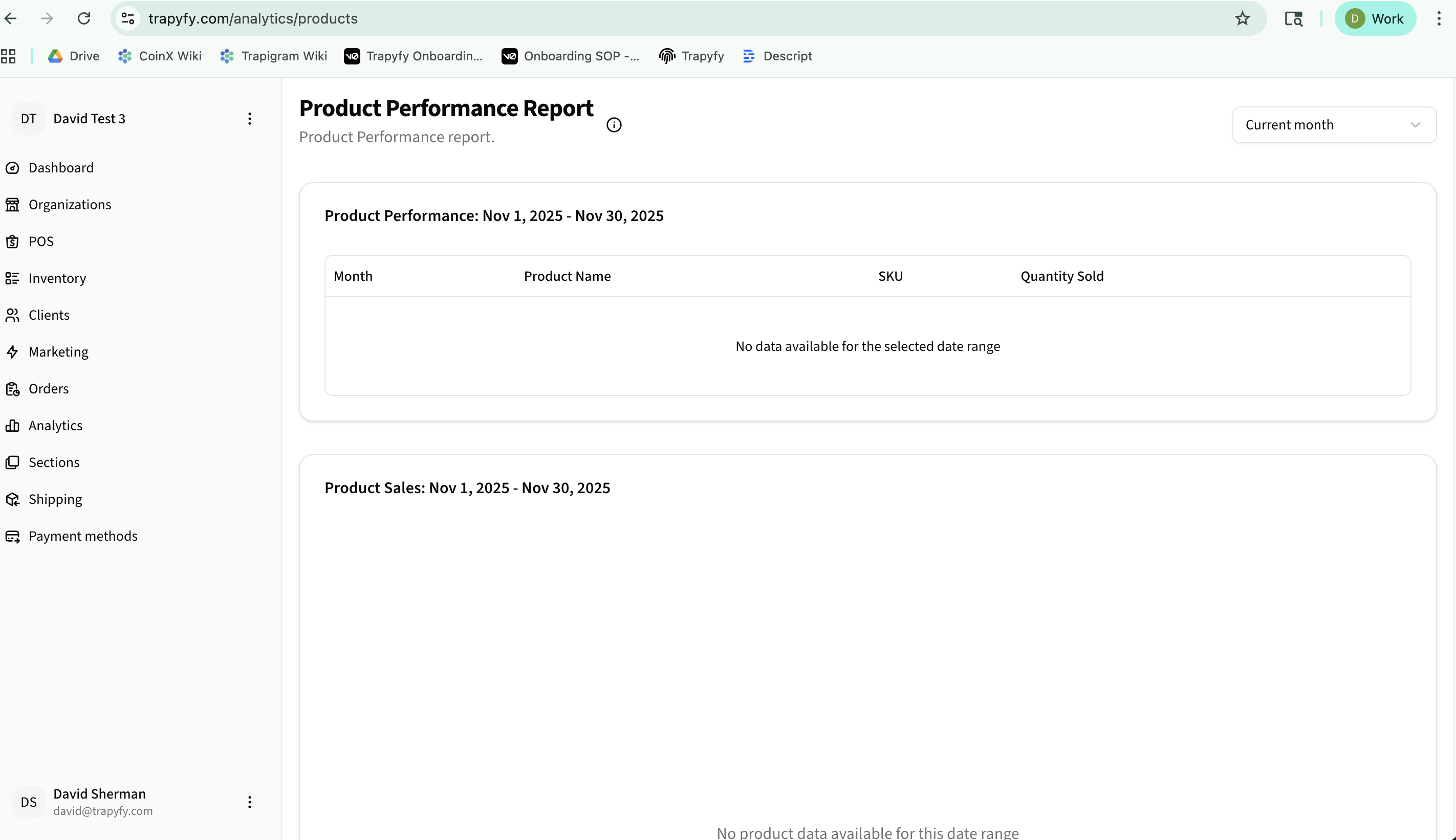Go to Dashboard in sidebar

(61, 168)
